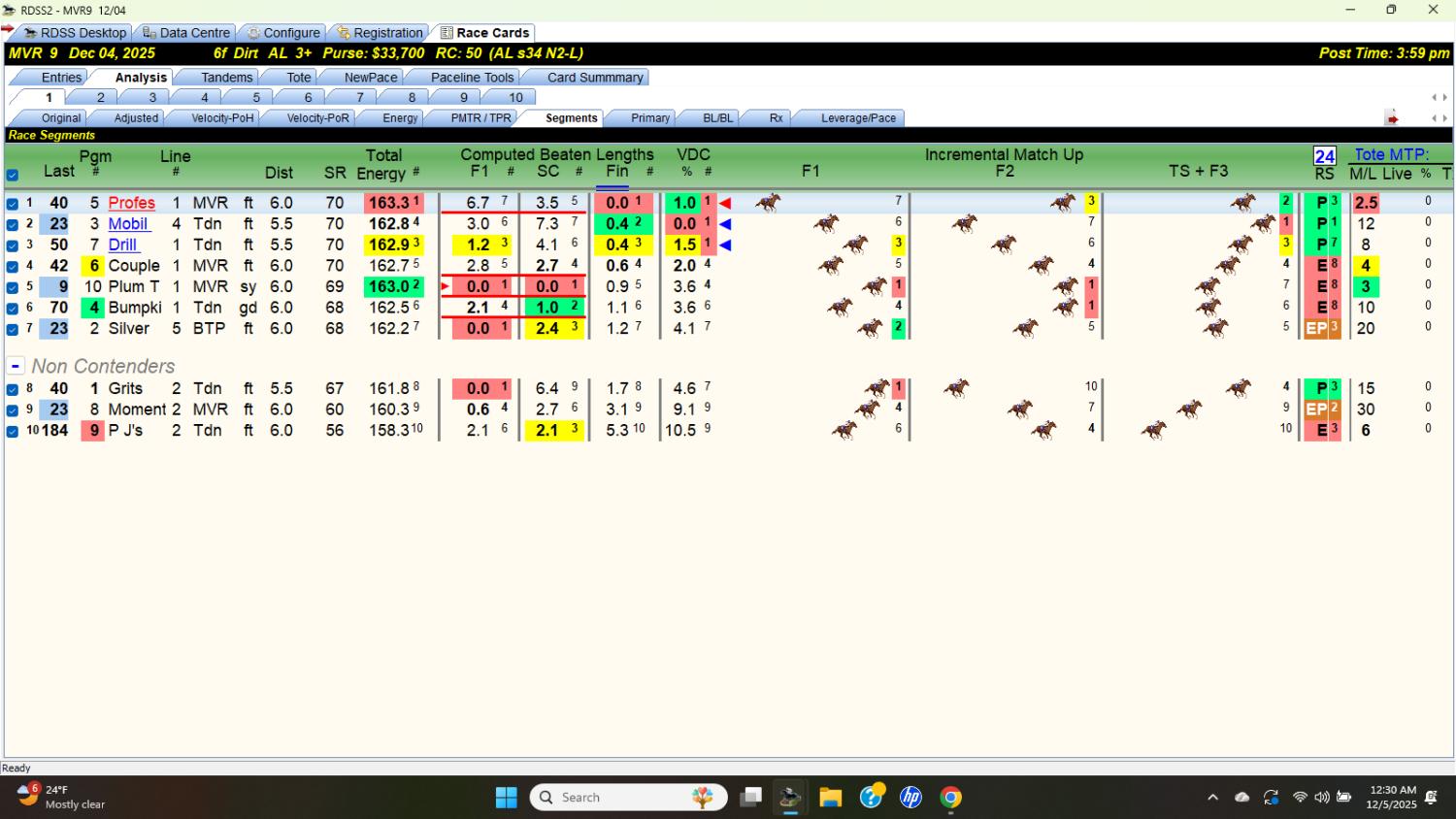Click the yellow M/L 4 cell for Couple

click(x=1366, y=266)
